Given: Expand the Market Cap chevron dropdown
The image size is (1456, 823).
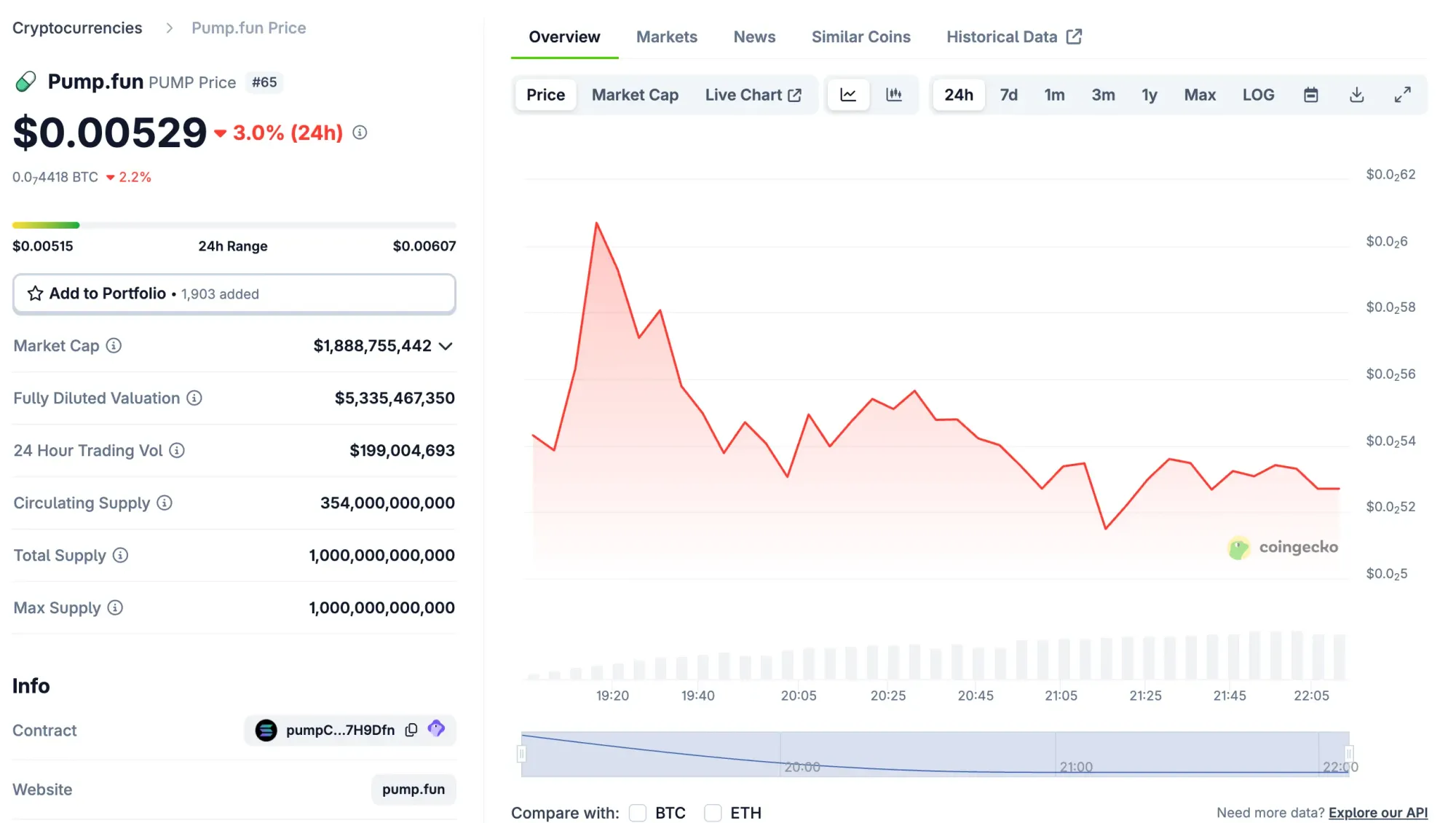Looking at the screenshot, I should point(446,346).
